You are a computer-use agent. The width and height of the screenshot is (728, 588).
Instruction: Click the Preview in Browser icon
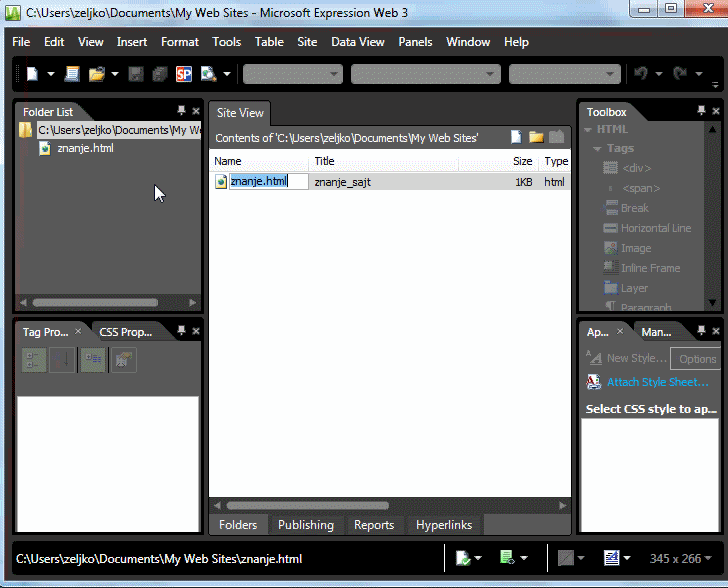(209, 74)
